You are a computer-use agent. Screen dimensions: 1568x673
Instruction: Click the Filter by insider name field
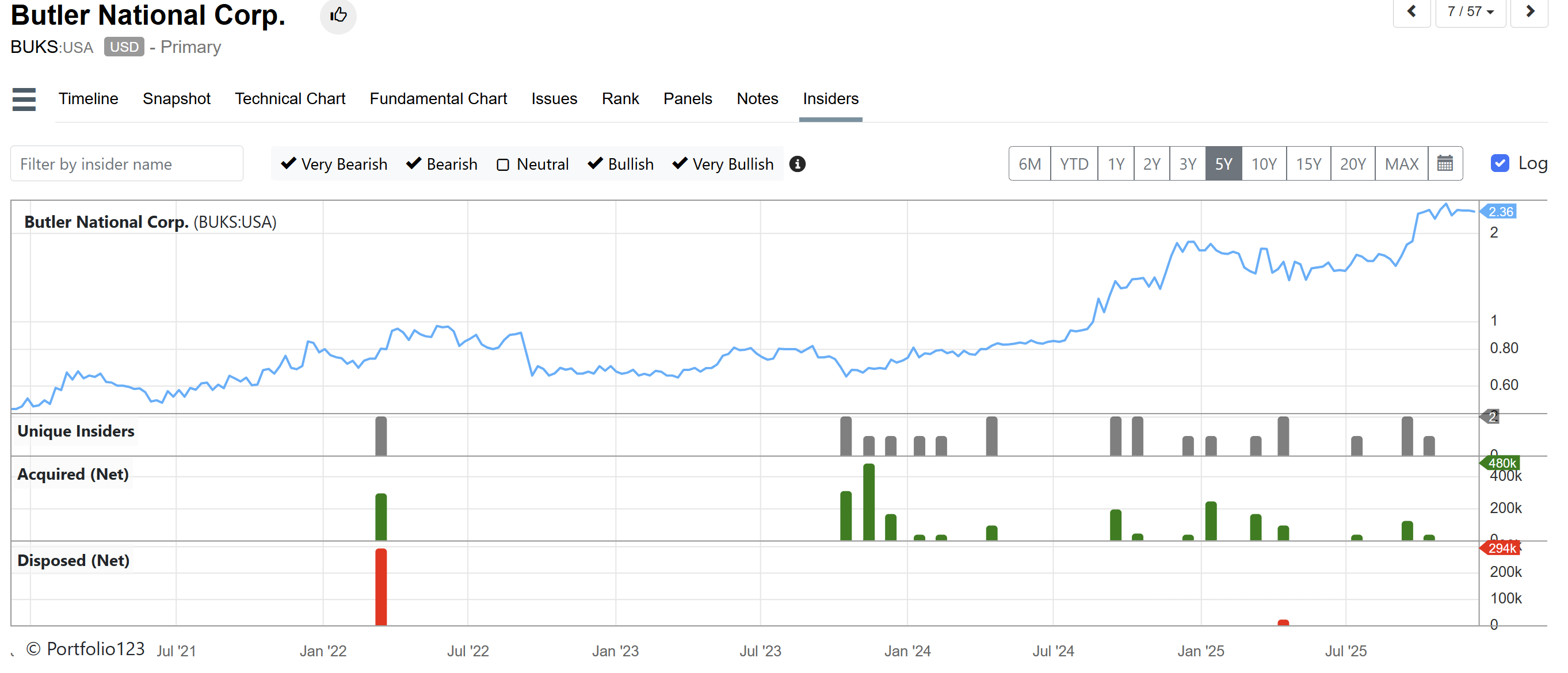click(127, 164)
